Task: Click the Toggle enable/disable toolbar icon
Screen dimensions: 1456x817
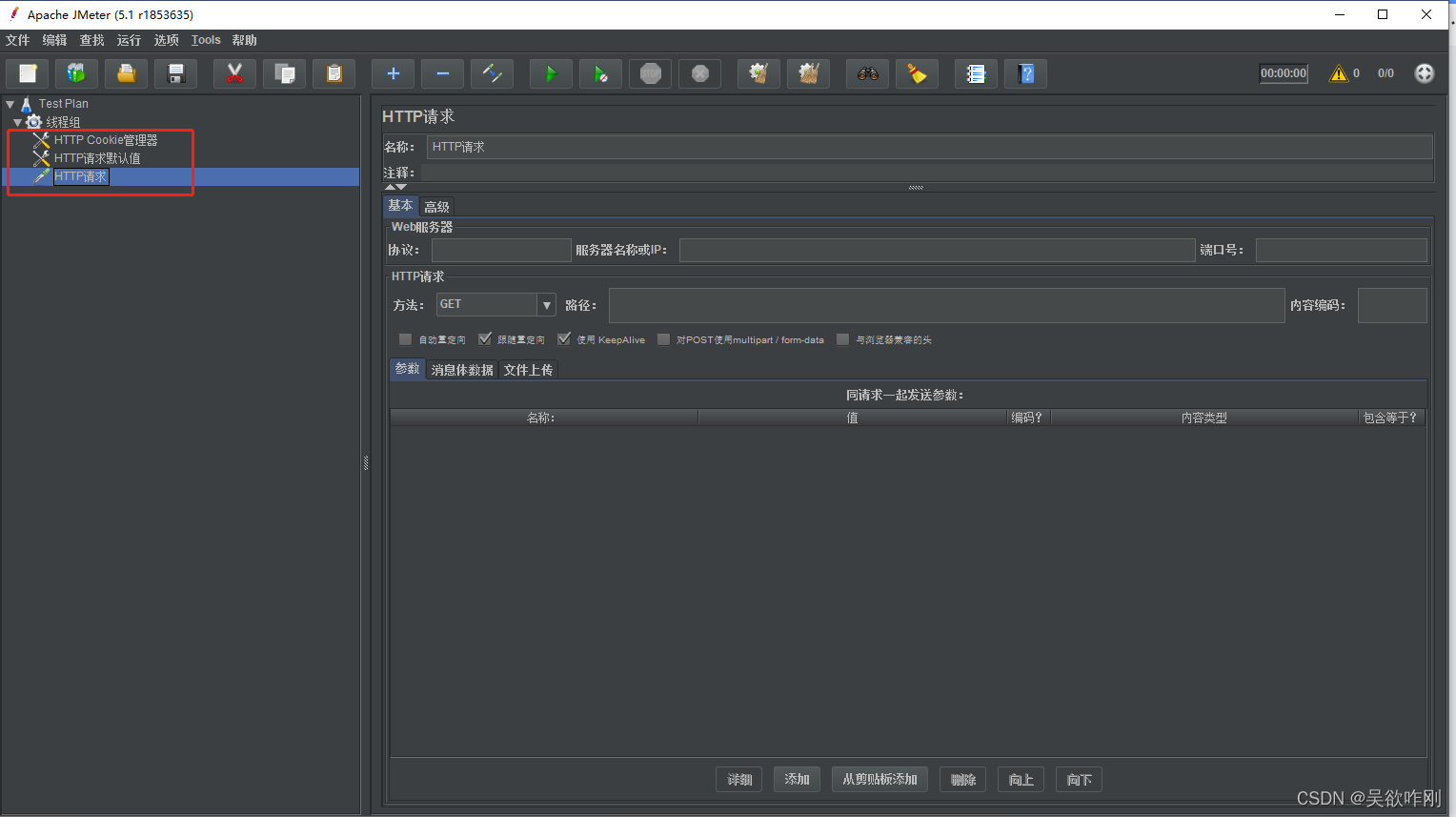Action: pyautogui.click(x=492, y=73)
